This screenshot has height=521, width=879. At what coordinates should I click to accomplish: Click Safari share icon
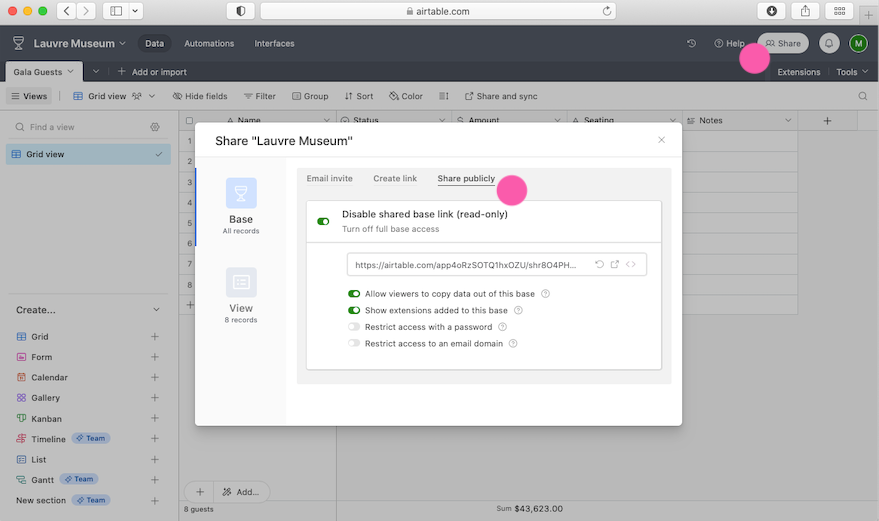806,11
